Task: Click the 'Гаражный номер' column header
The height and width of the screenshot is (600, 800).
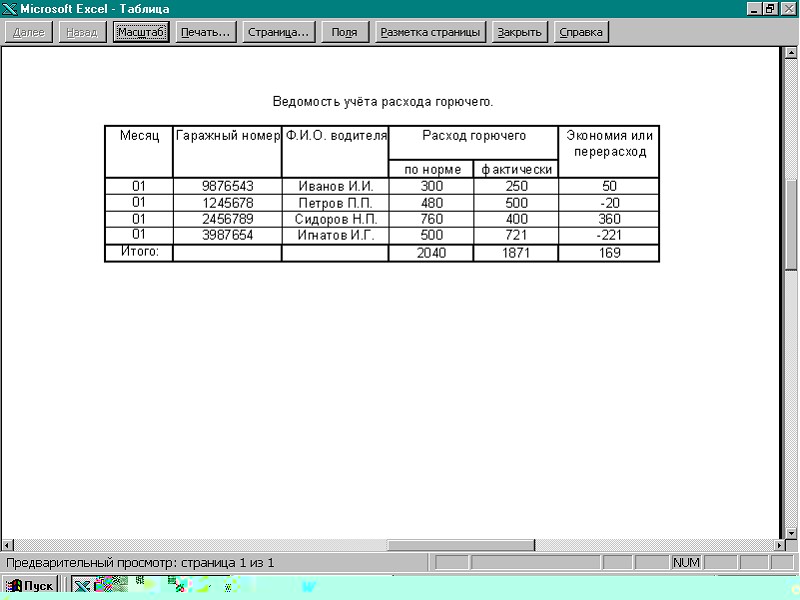Action: pos(228,136)
